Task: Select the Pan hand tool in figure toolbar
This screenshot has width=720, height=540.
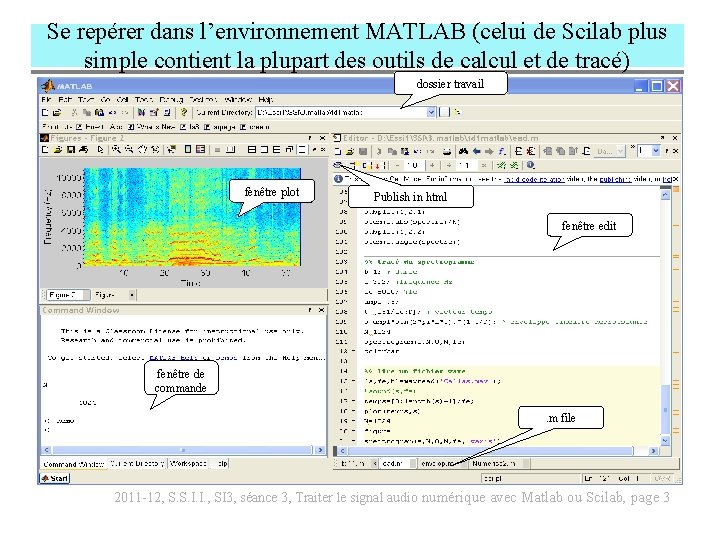Action: [x=143, y=150]
